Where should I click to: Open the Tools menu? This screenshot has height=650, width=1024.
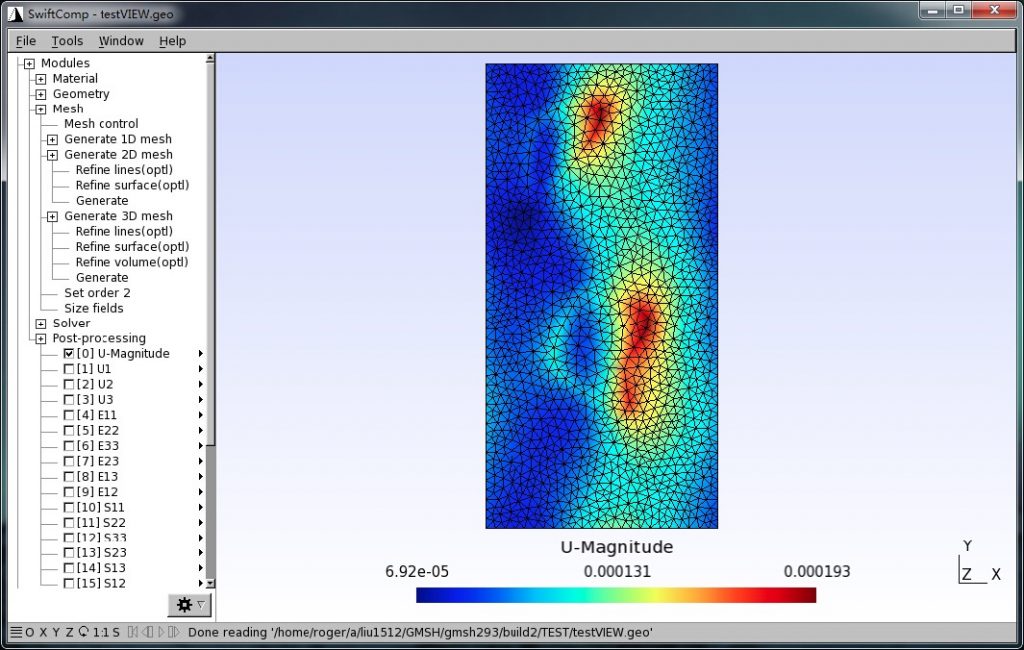[66, 41]
